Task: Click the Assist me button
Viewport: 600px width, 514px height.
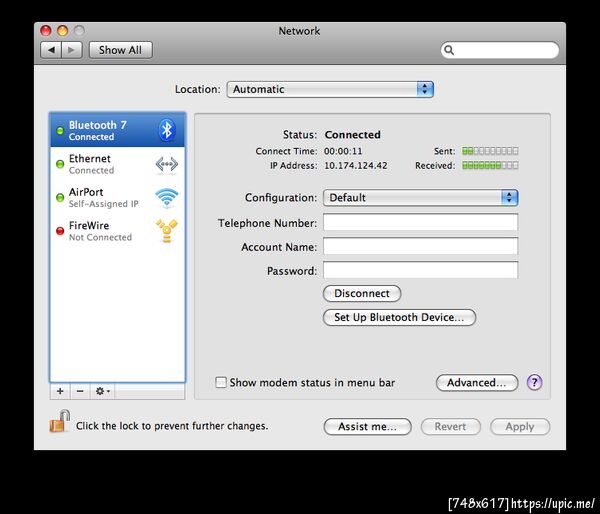Action: coord(367,426)
